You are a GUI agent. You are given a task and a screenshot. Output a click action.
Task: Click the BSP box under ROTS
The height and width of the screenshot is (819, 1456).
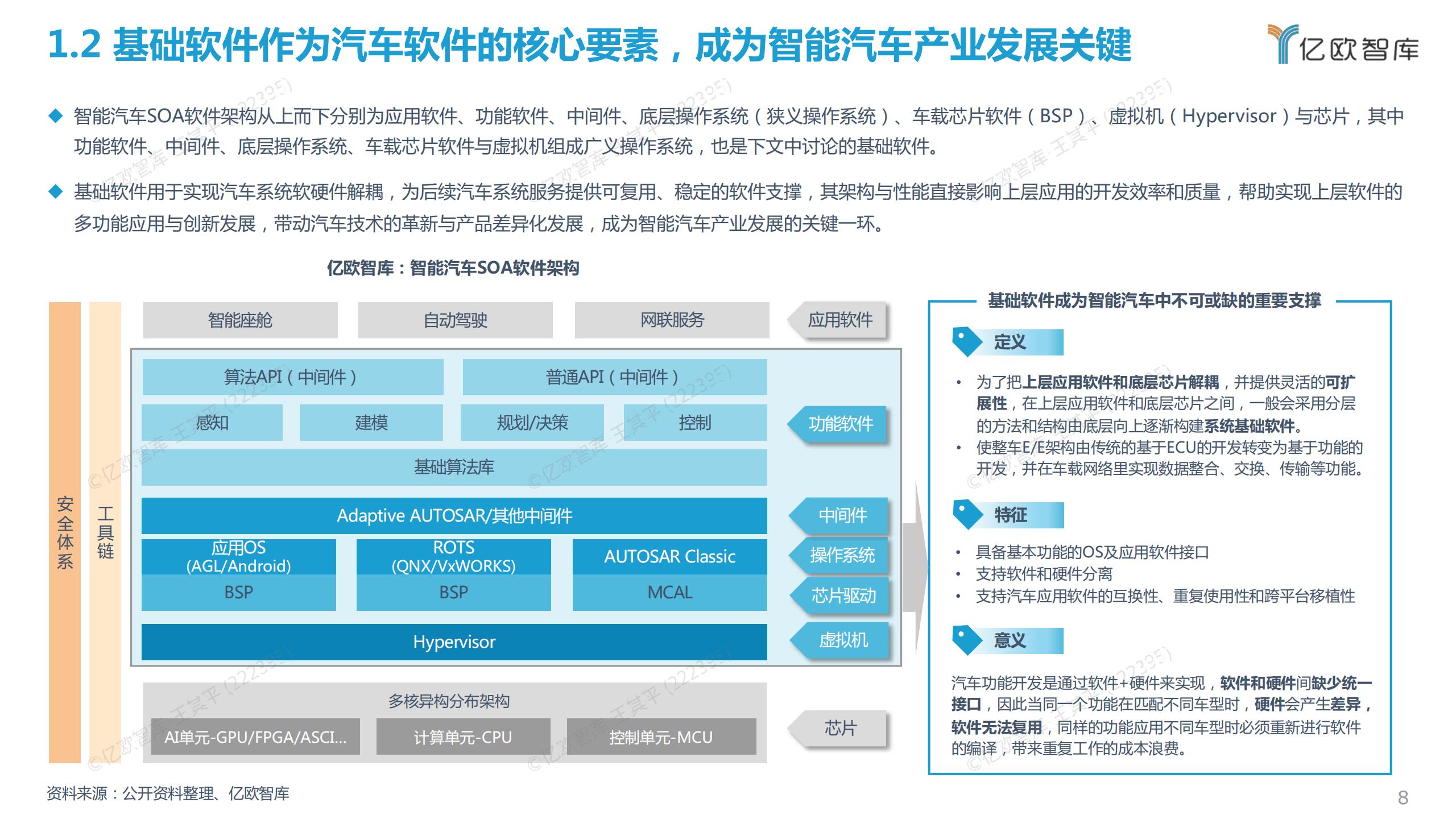[x=453, y=593]
